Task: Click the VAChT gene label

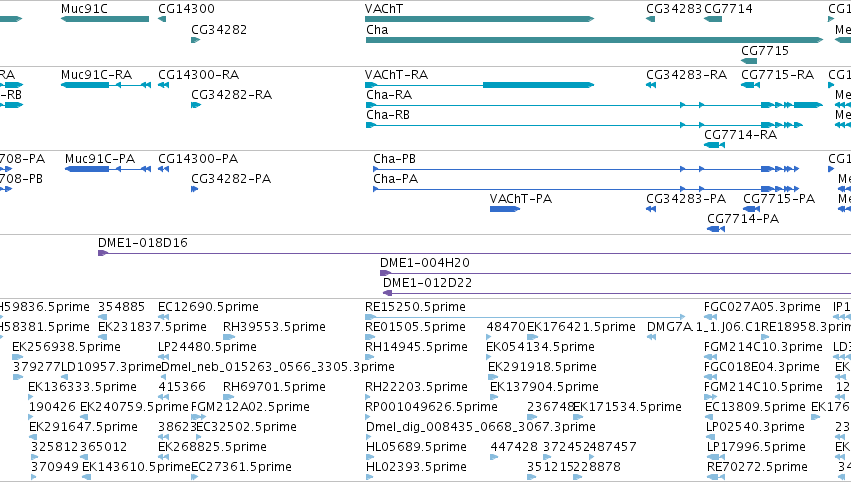Action: point(384,9)
